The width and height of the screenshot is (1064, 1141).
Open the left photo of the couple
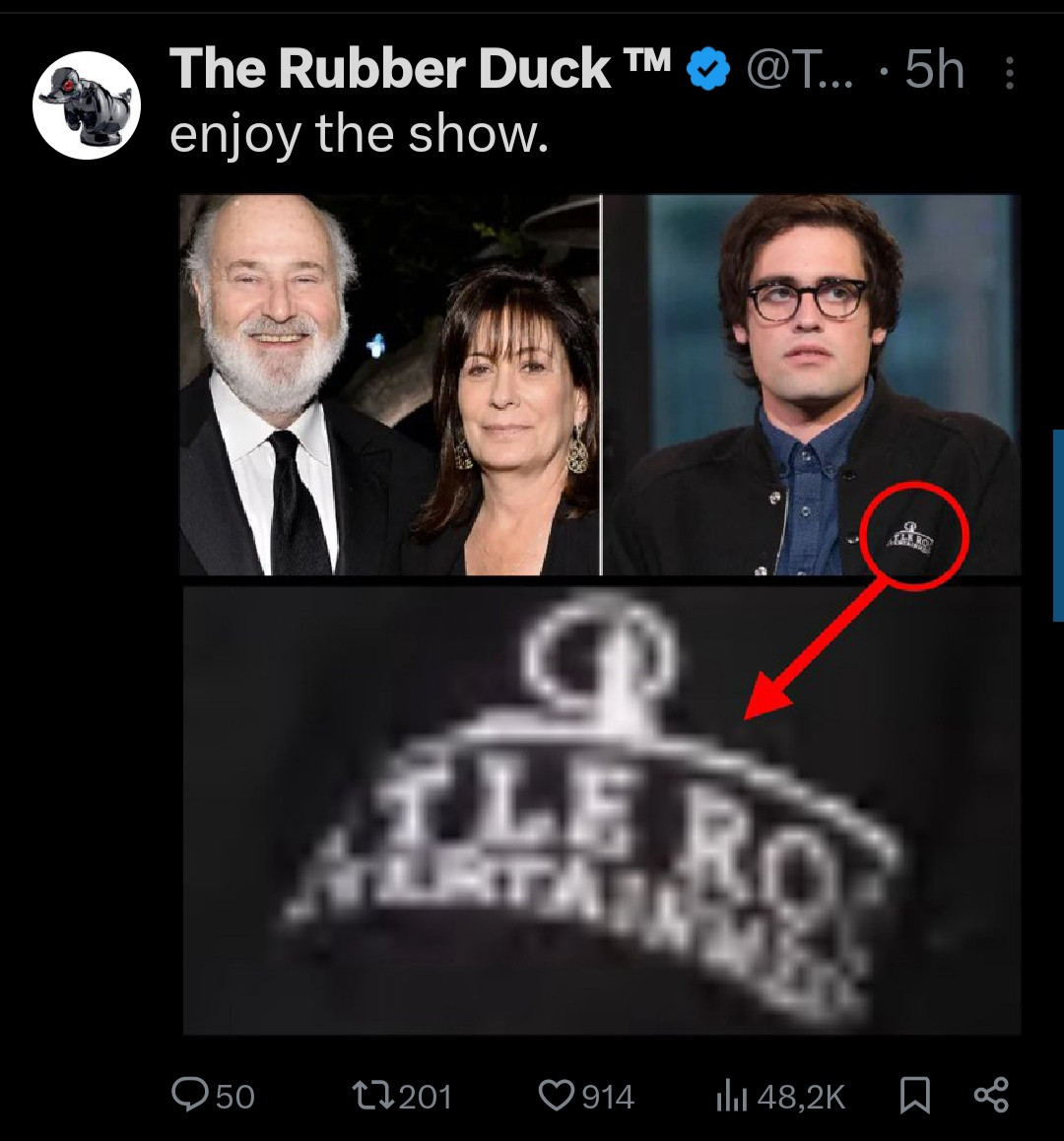point(390,384)
